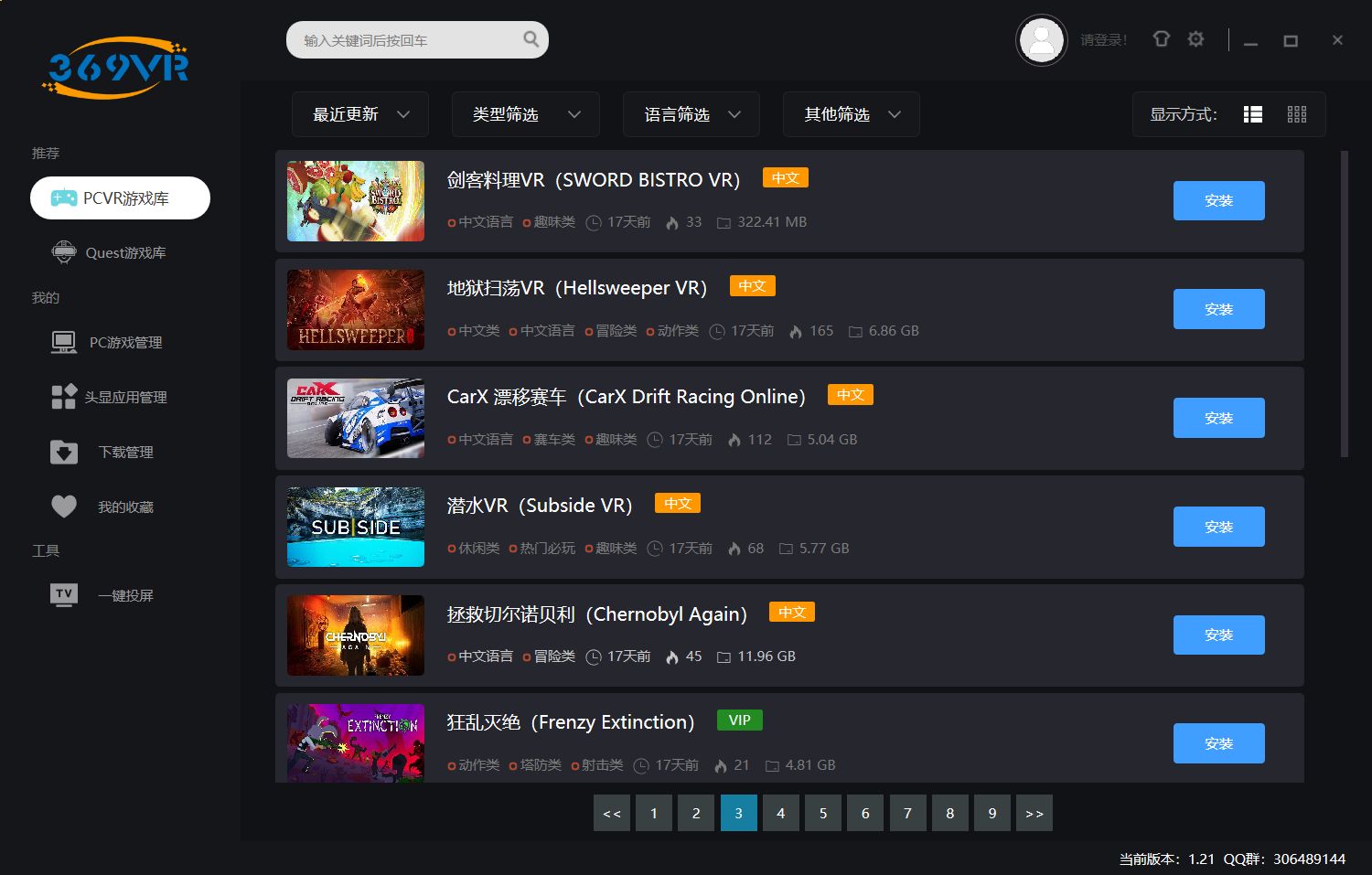
Task: Click the game list vertical scrollbar
Action: click(x=1344, y=304)
